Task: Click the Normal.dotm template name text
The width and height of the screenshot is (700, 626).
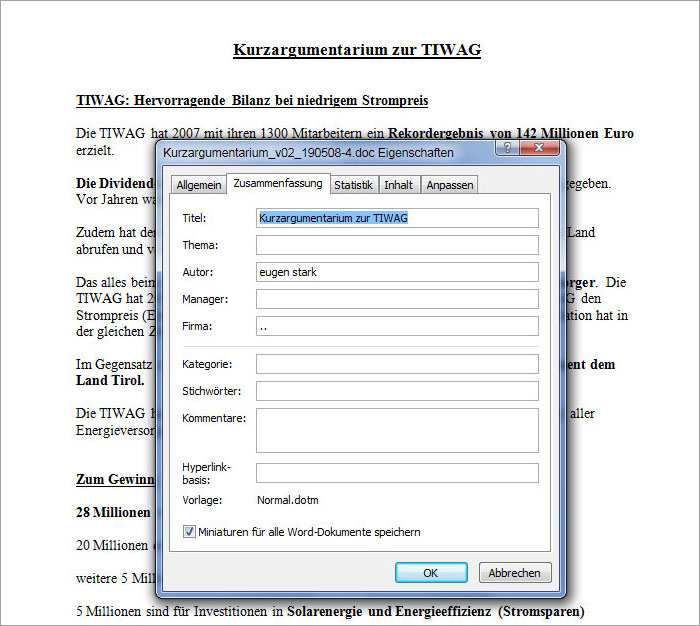Action: (288, 500)
